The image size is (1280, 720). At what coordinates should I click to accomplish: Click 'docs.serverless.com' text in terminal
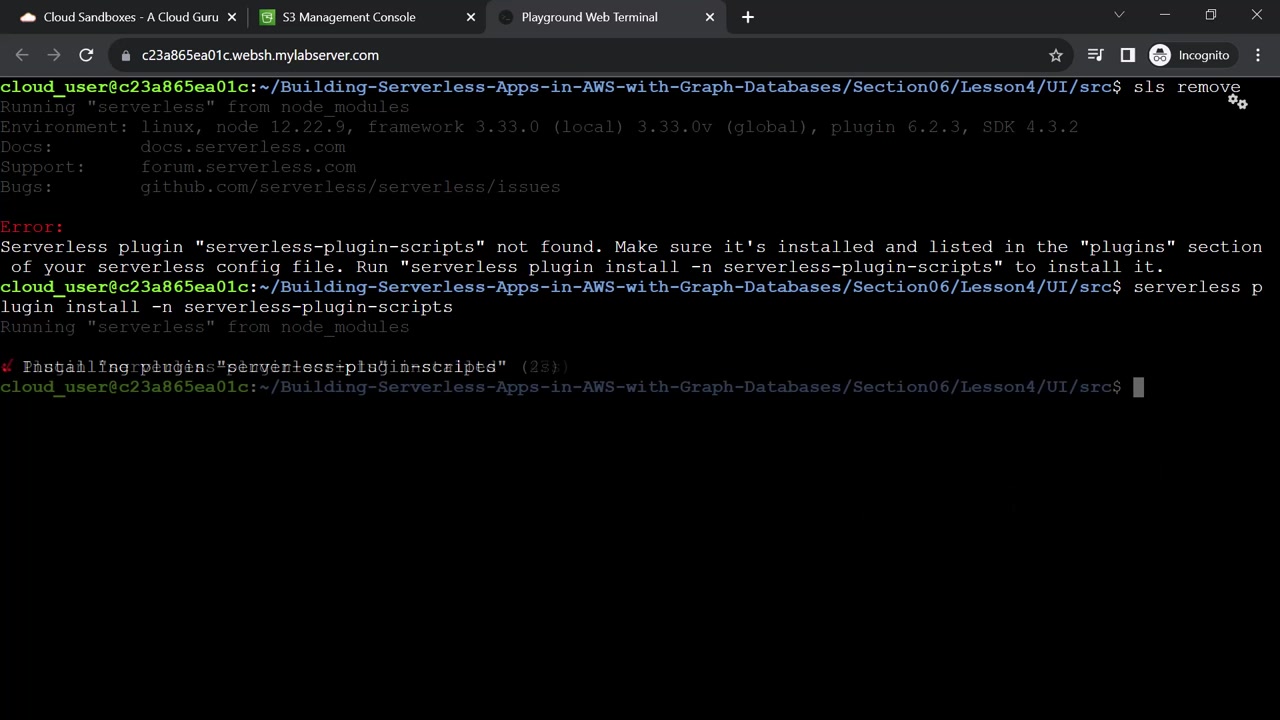pyautogui.click(x=243, y=147)
